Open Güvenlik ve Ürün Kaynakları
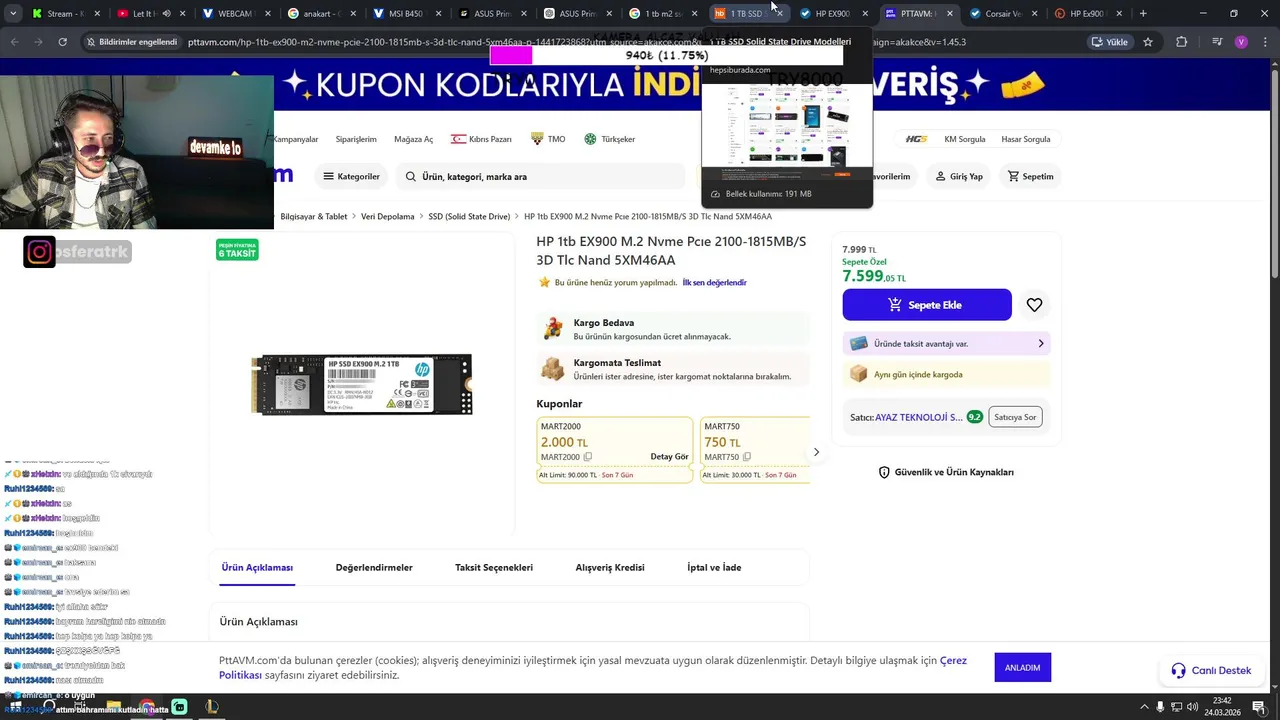Screen dimensions: 1280x720 [x=946, y=472]
